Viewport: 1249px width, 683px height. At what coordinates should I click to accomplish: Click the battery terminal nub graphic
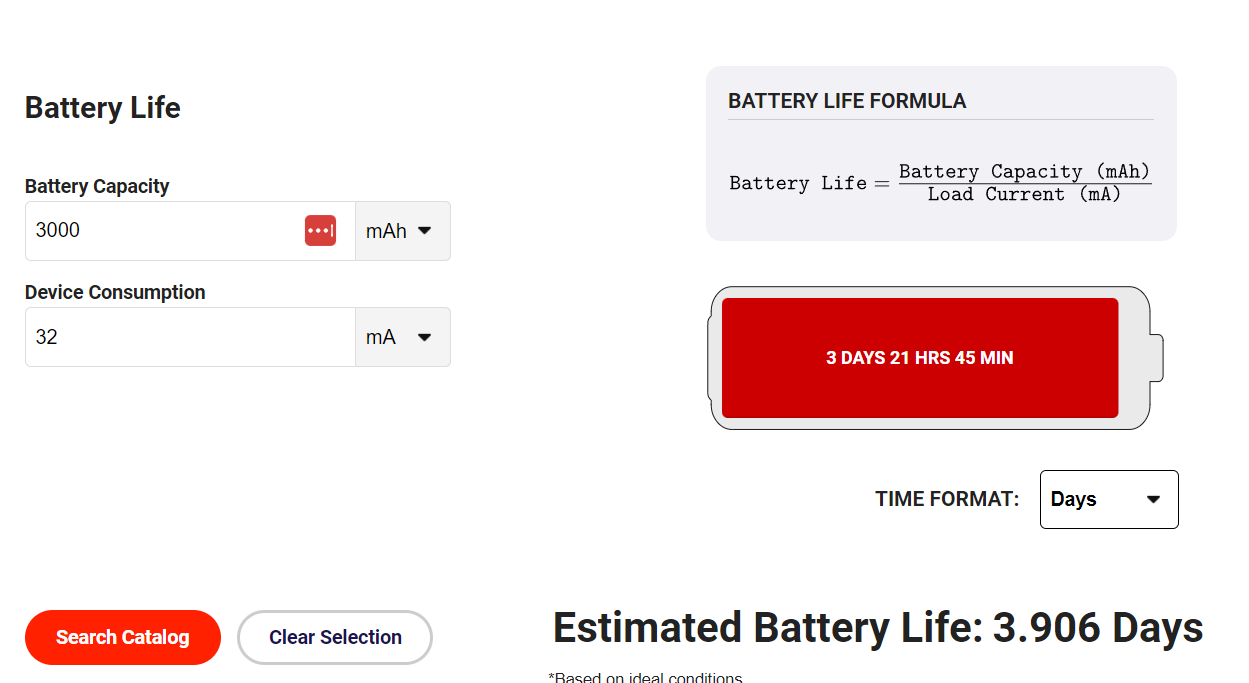point(1157,358)
